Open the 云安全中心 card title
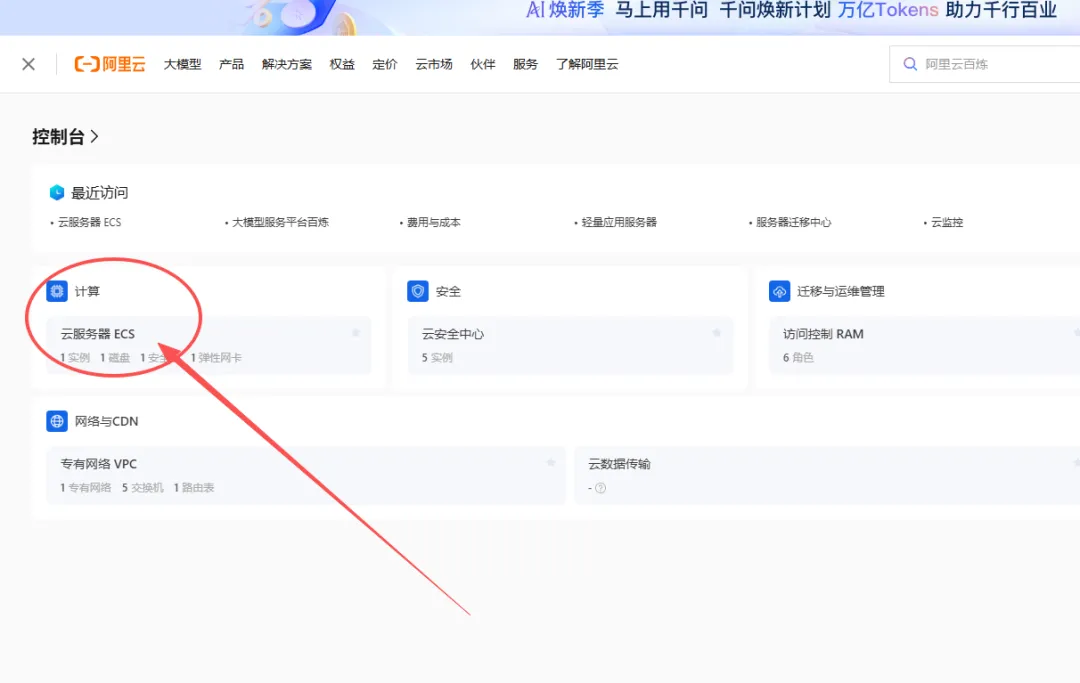The height and width of the screenshot is (683, 1080). (x=453, y=334)
